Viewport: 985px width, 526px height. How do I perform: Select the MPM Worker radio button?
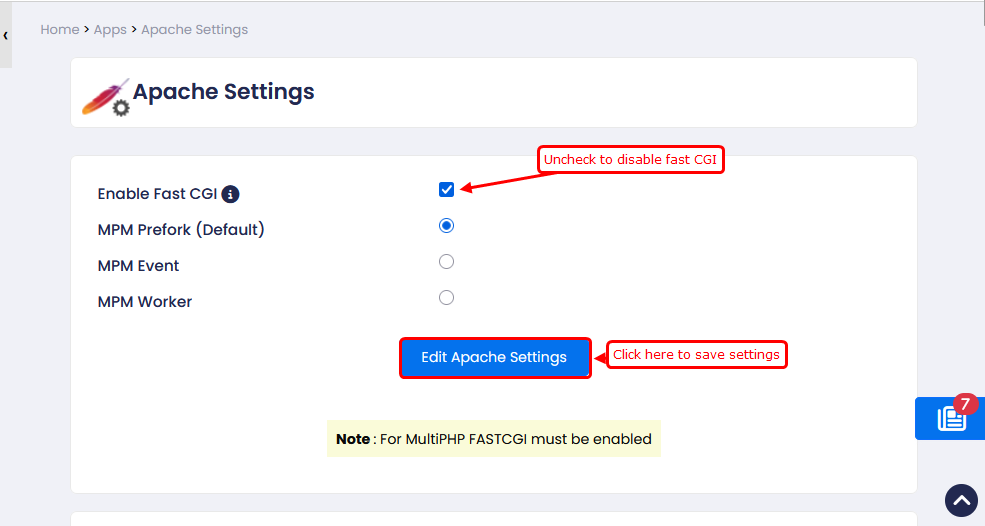[446, 298]
